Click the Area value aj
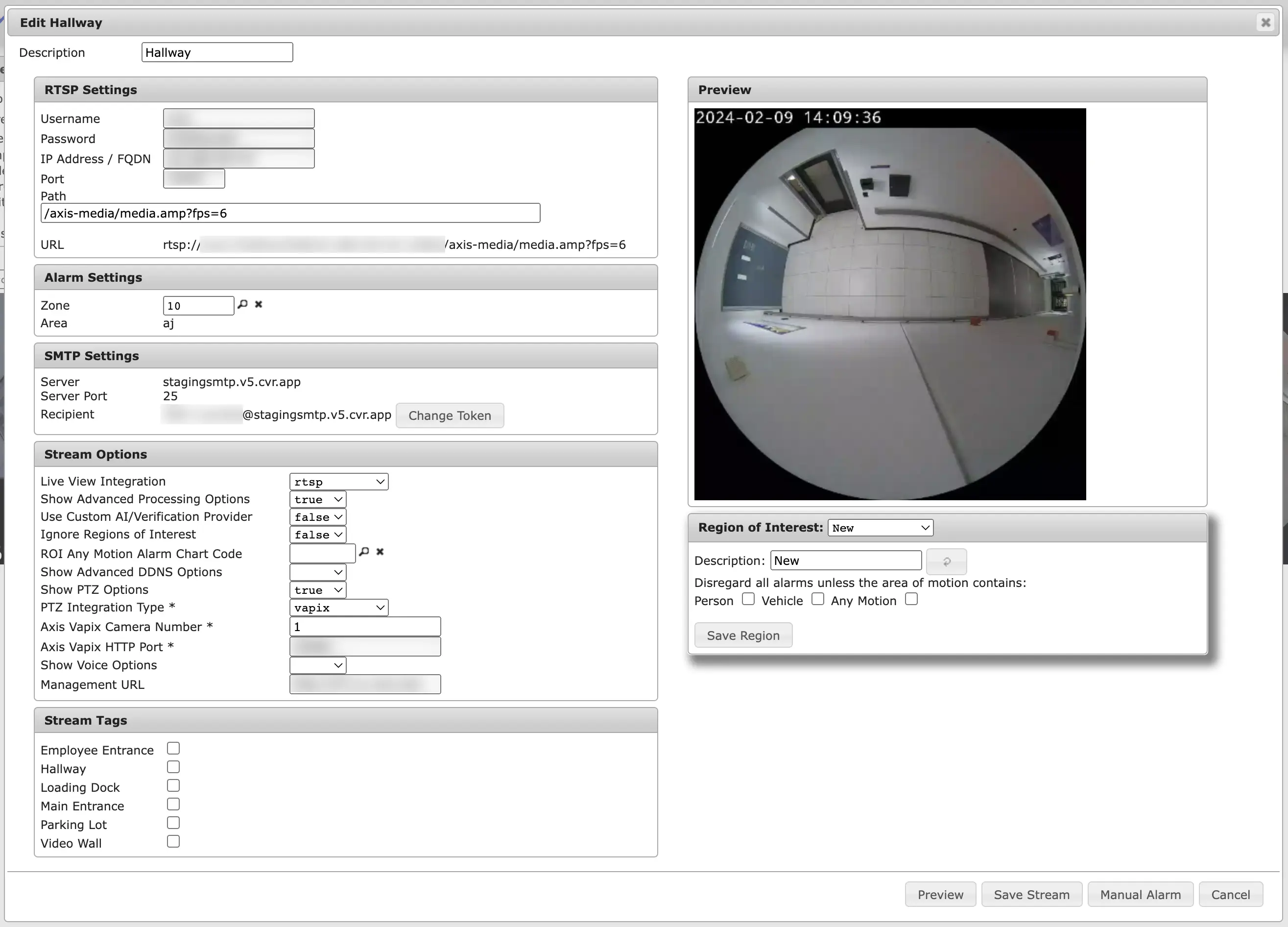The image size is (1288, 927). point(168,323)
